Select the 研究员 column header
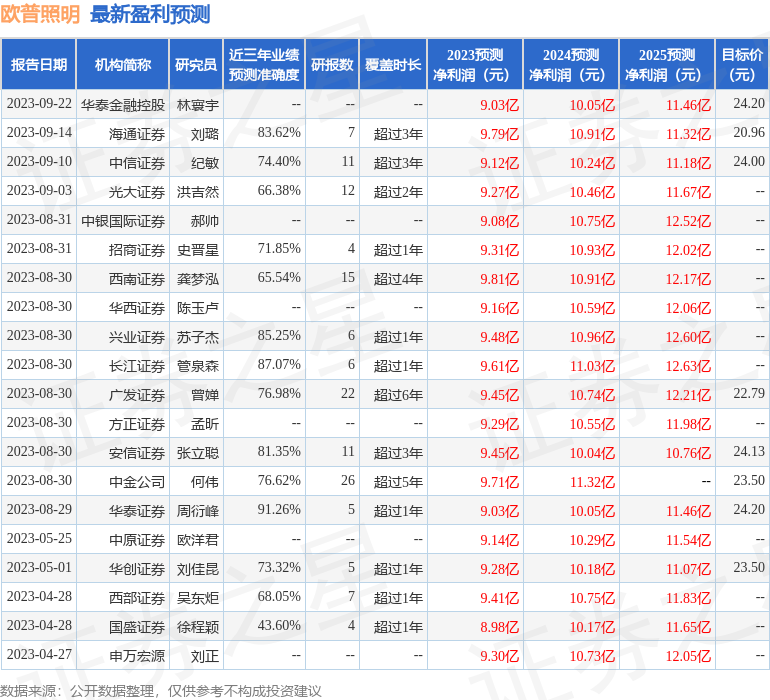The image size is (770, 700). (x=196, y=65)
